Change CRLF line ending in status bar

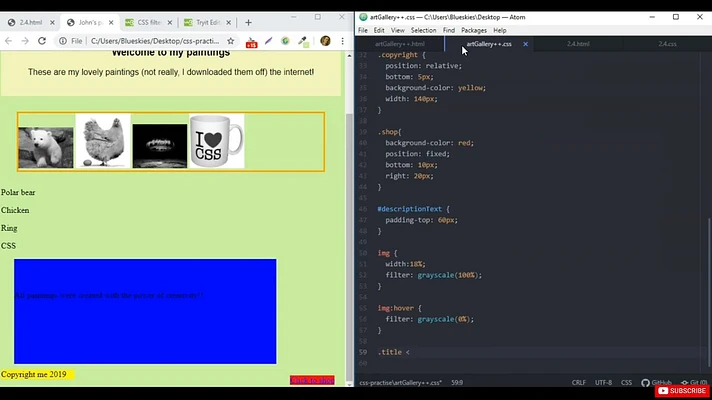point(578,383)
